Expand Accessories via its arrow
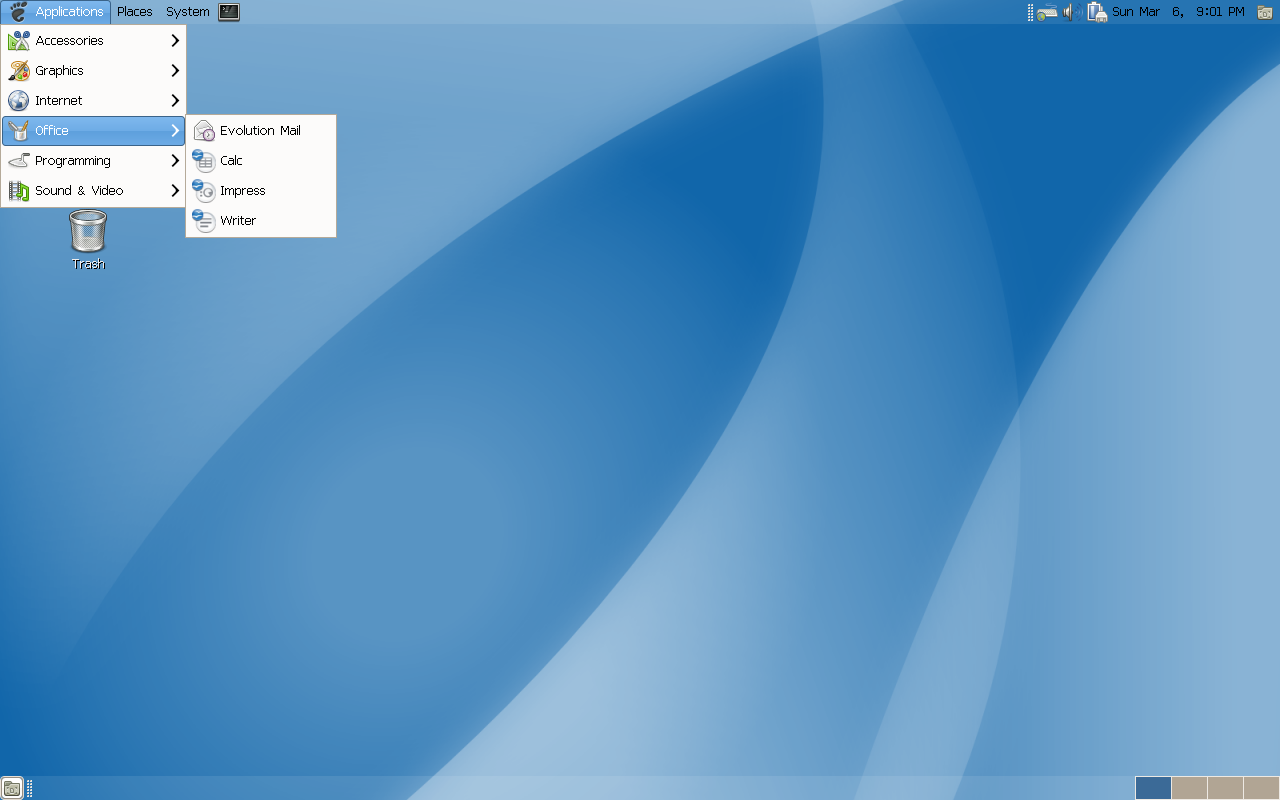This screenshot has height=800, width=1280. coord(175,41)
